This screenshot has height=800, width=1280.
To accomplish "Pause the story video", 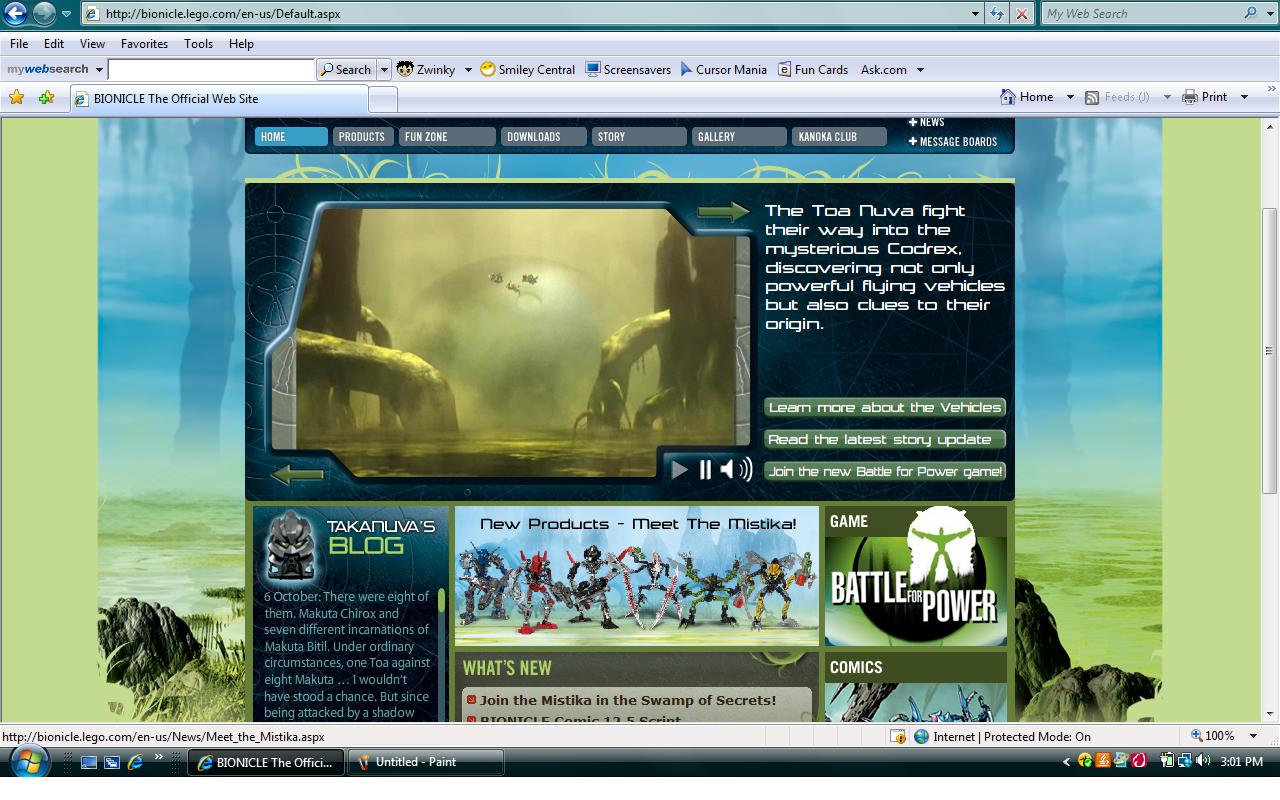I will (x=705, y=469).
